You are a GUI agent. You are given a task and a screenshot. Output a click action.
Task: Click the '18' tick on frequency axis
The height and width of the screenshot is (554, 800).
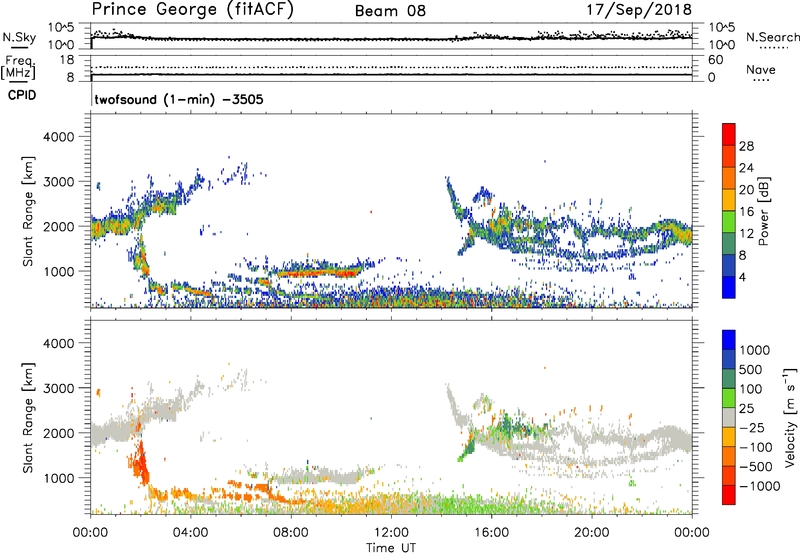point(67,60)
